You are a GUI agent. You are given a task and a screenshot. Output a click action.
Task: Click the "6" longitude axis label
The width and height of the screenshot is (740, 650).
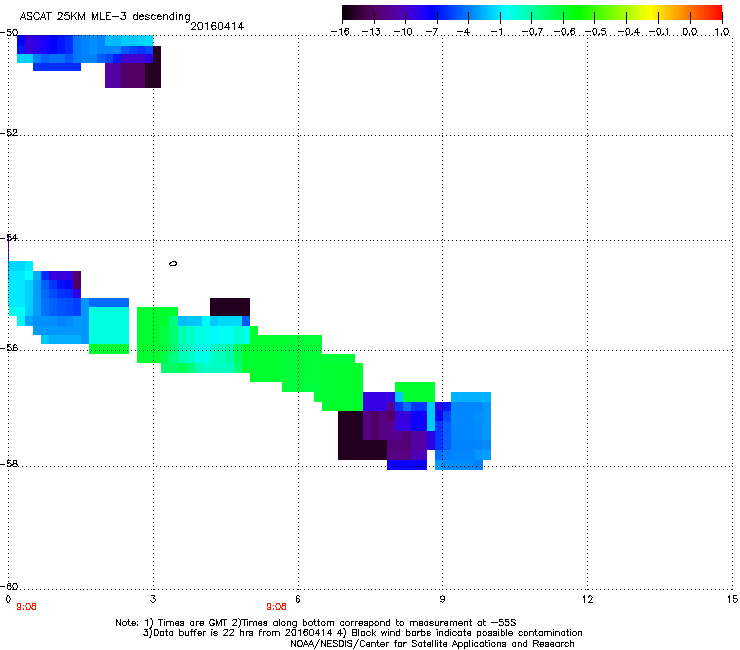tap(298, 599)
